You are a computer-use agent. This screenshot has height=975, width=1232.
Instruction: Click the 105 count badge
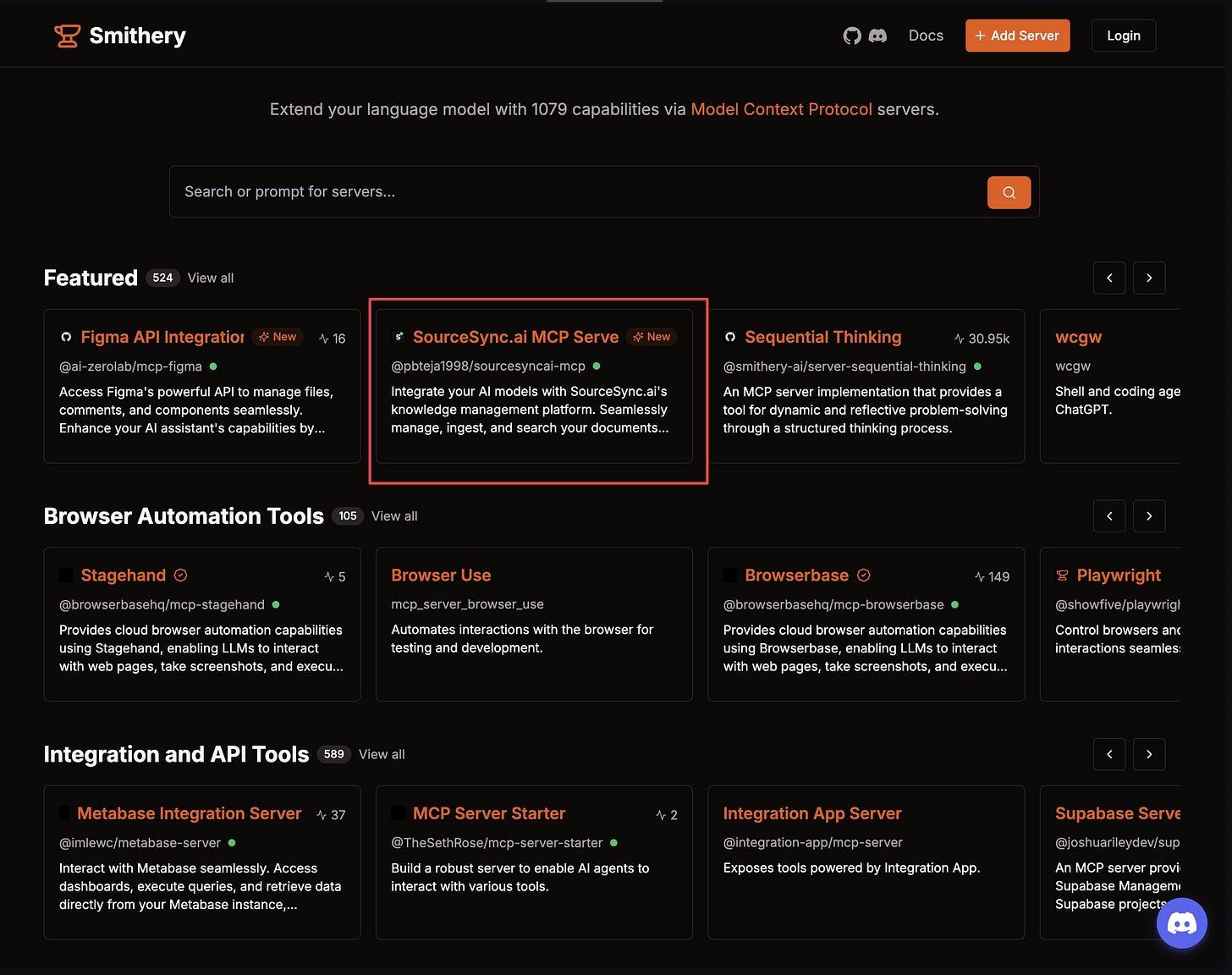[348, 516]
